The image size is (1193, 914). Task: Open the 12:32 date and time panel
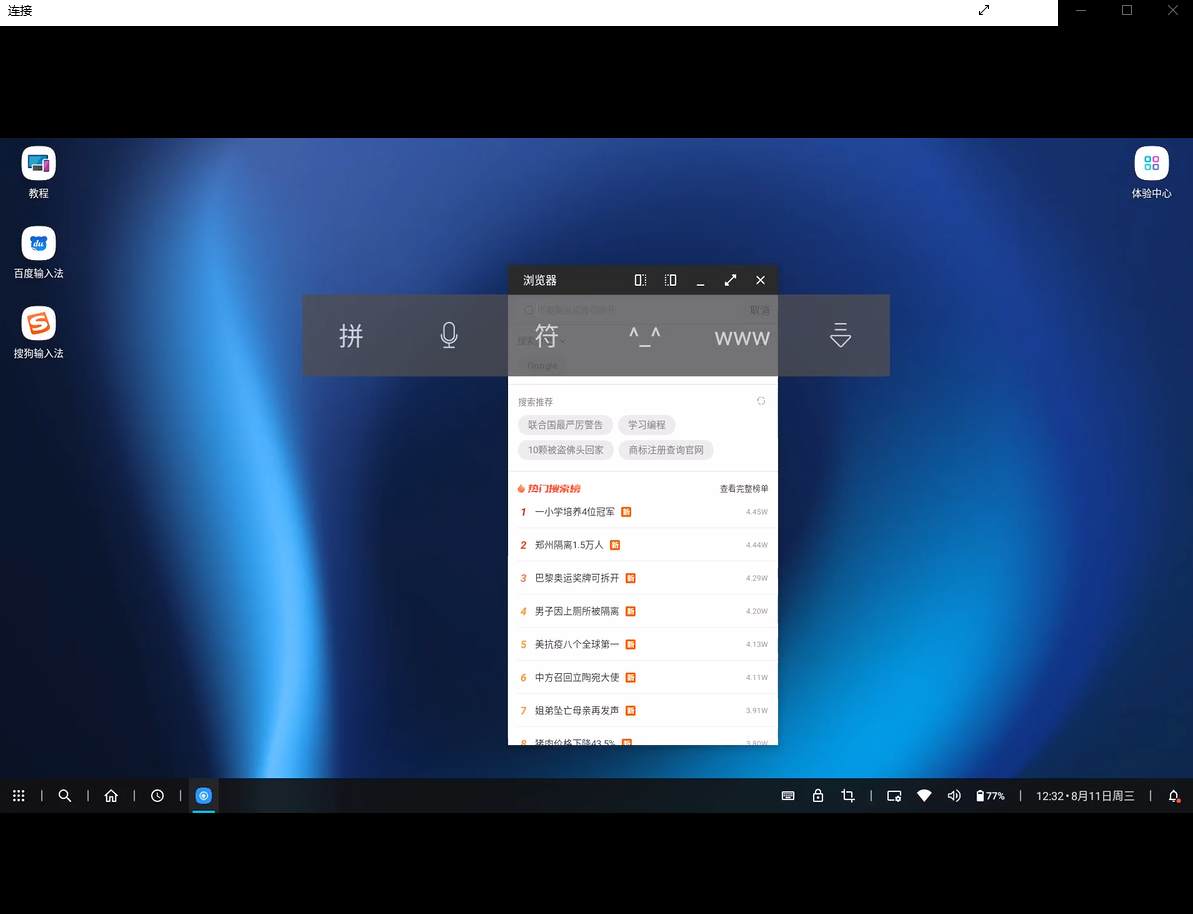point(1085,795)
